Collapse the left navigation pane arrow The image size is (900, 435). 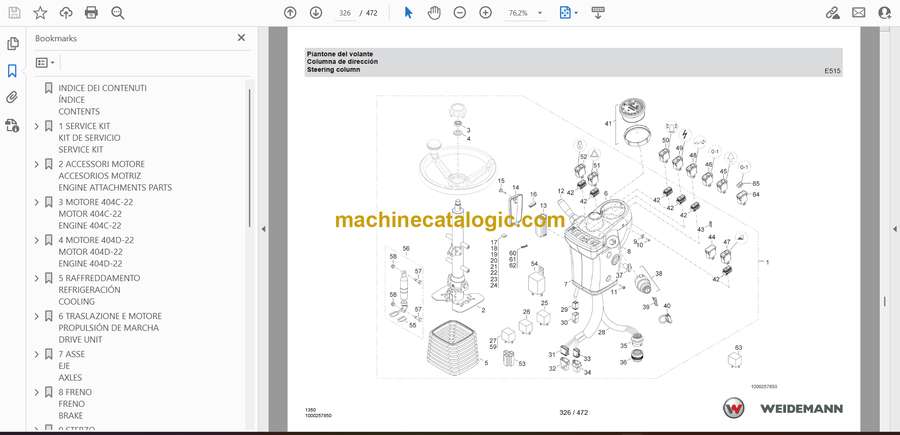coord(263,229)
